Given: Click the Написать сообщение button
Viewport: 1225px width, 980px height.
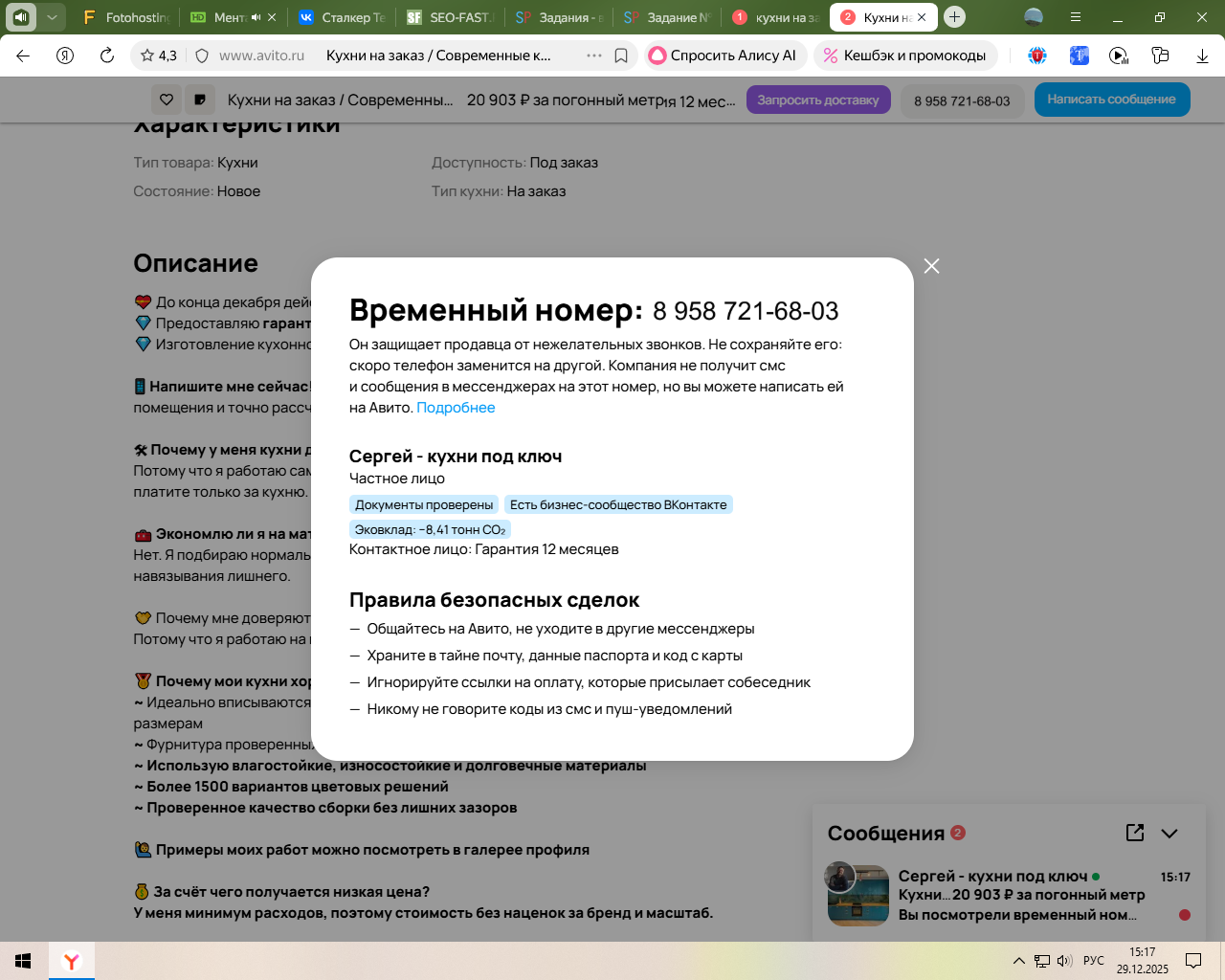Looking at the screenshot, I should pyautogui.click(x=1111, y=100).
